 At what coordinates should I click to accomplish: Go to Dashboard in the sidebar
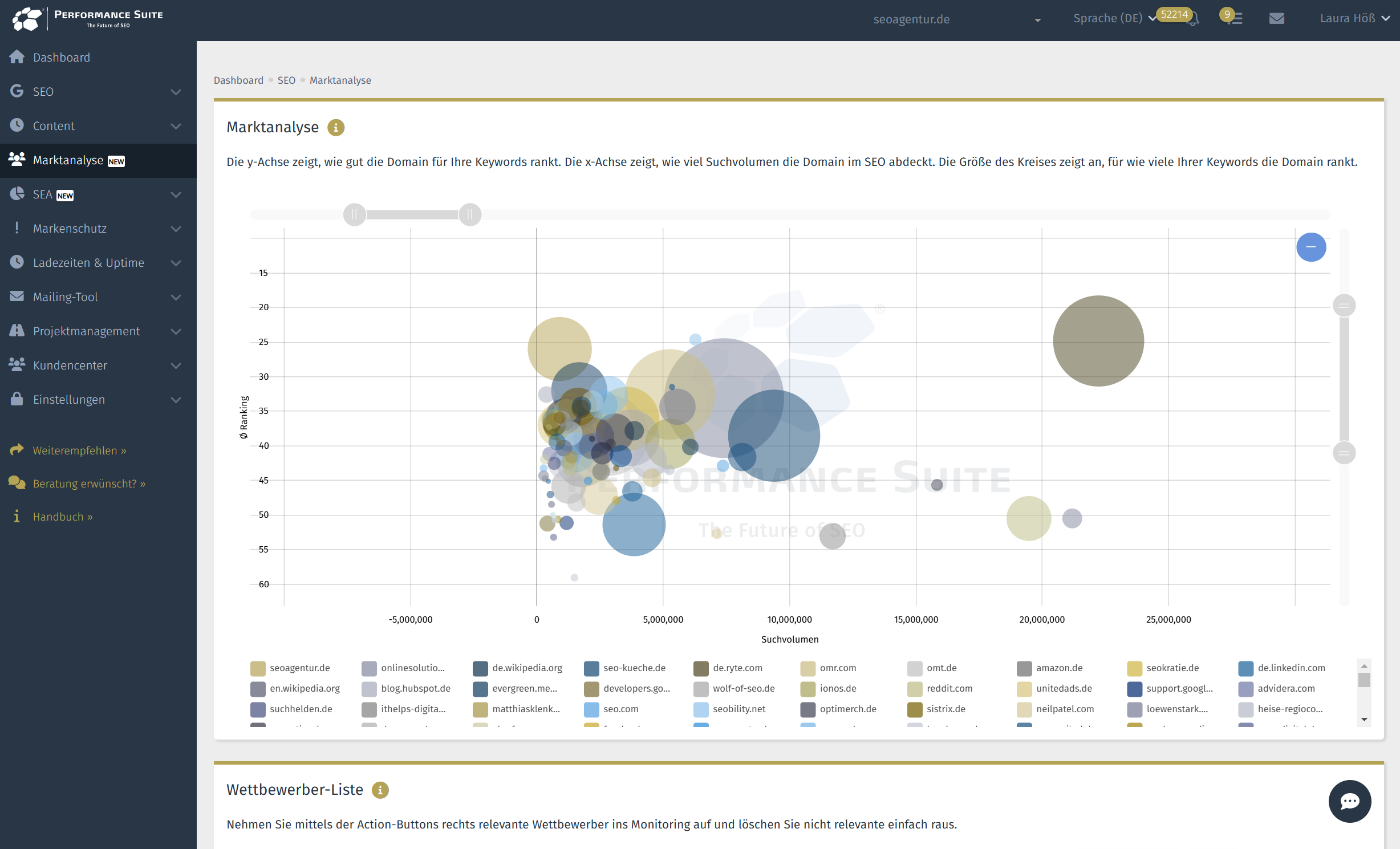coord(62,58)
